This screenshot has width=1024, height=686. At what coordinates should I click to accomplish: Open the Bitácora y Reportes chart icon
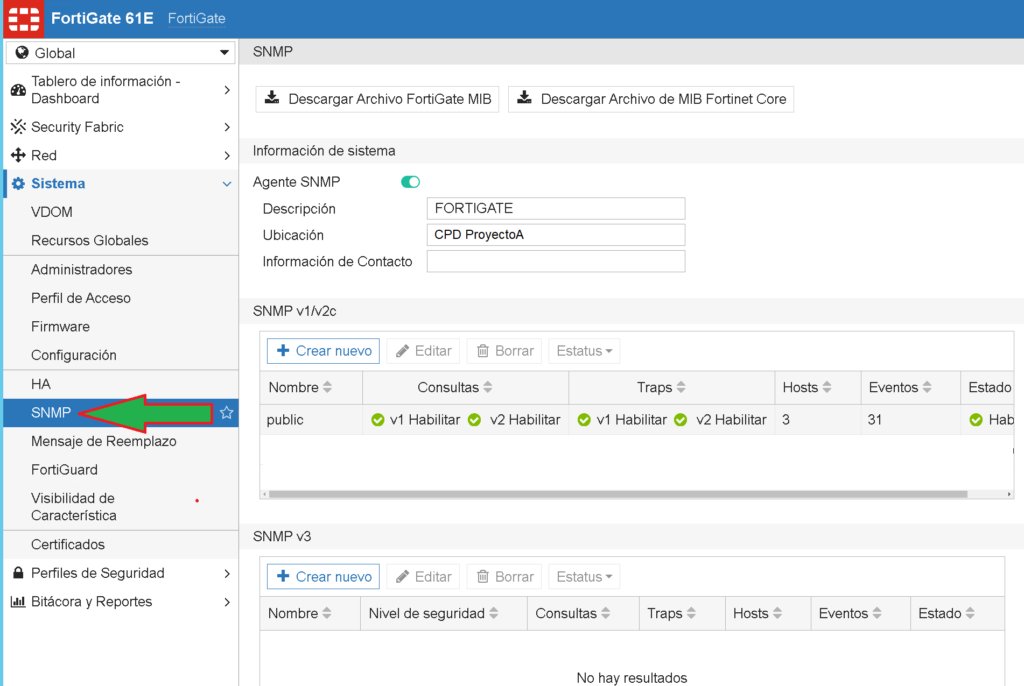[17, 601]
